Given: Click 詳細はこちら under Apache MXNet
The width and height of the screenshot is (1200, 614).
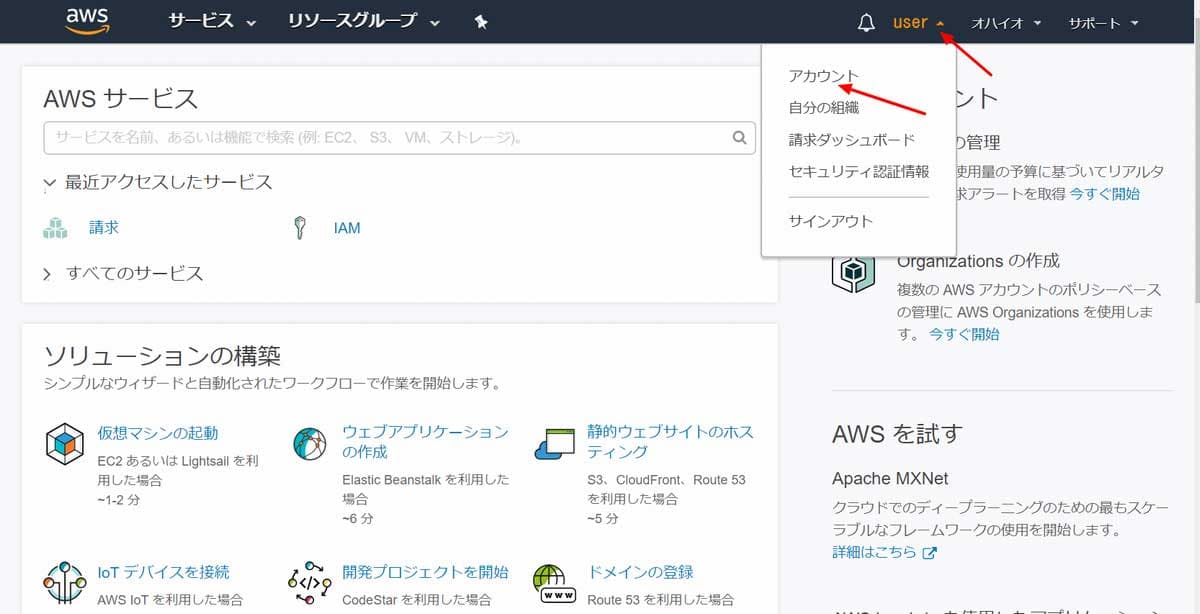Looking at the screenshot, I should tap(875, 553).
